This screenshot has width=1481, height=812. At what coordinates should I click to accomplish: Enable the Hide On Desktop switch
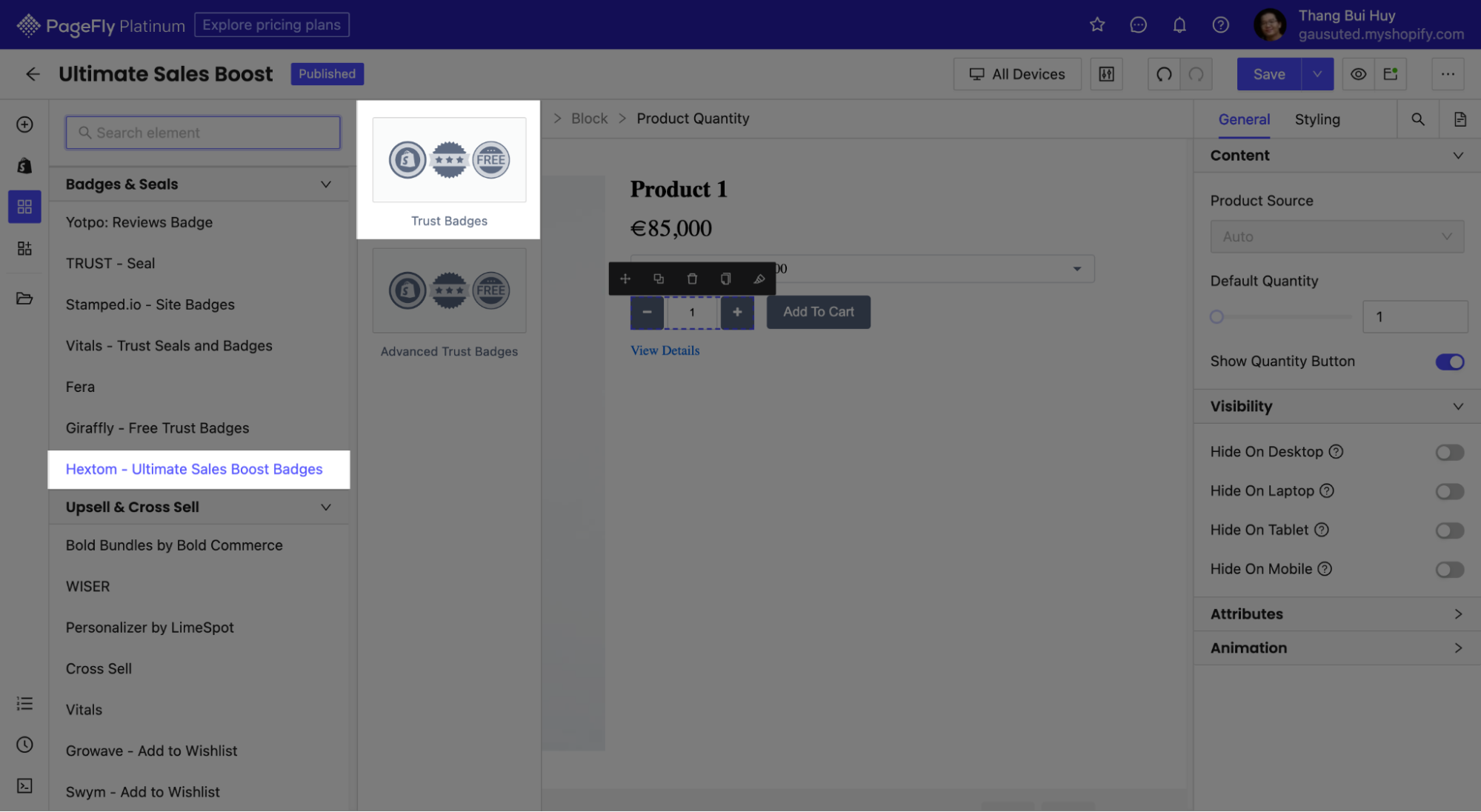click(x=1449, y=452)
